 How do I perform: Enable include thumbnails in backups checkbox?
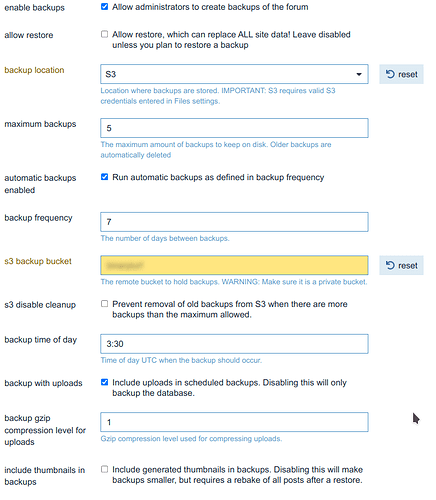[x=105, y=469]
